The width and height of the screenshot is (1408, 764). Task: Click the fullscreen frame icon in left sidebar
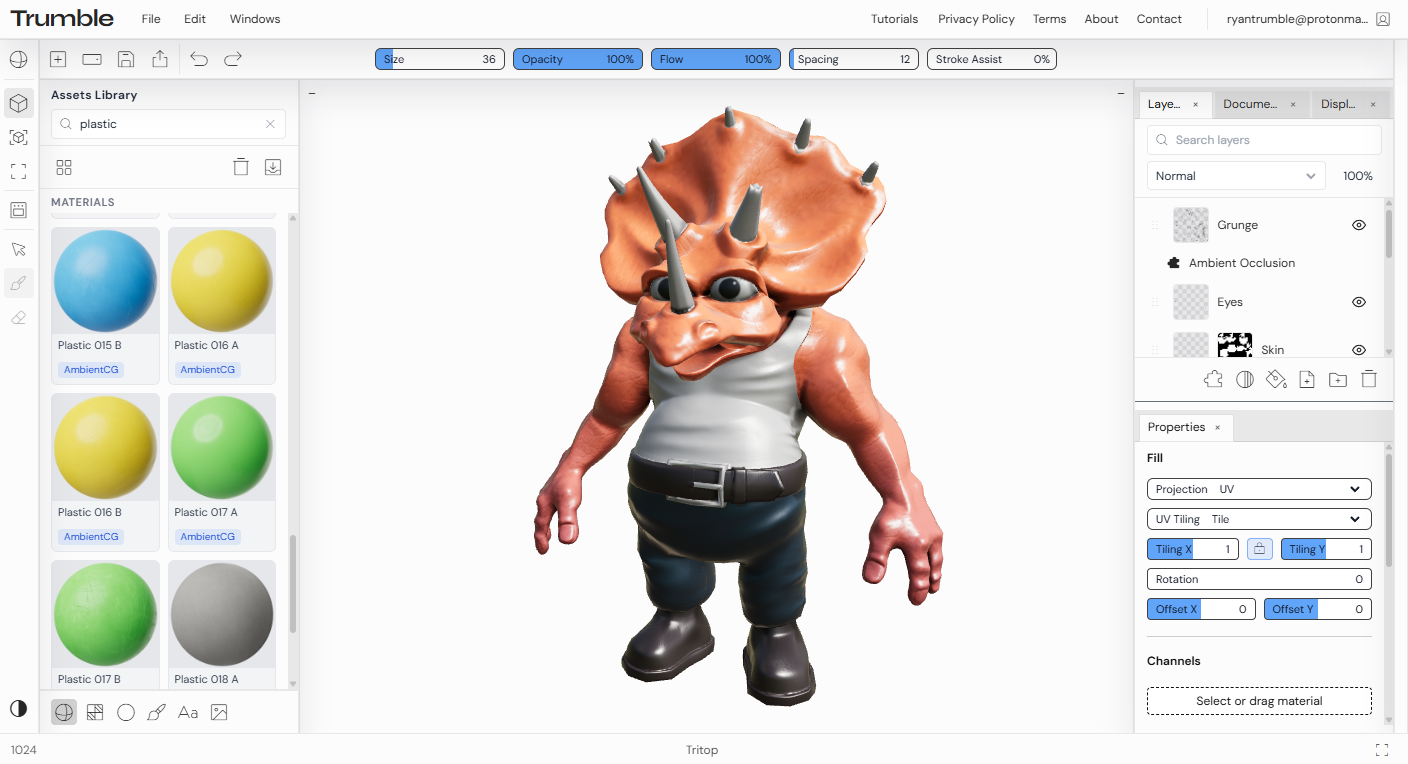tap(18, 172)
